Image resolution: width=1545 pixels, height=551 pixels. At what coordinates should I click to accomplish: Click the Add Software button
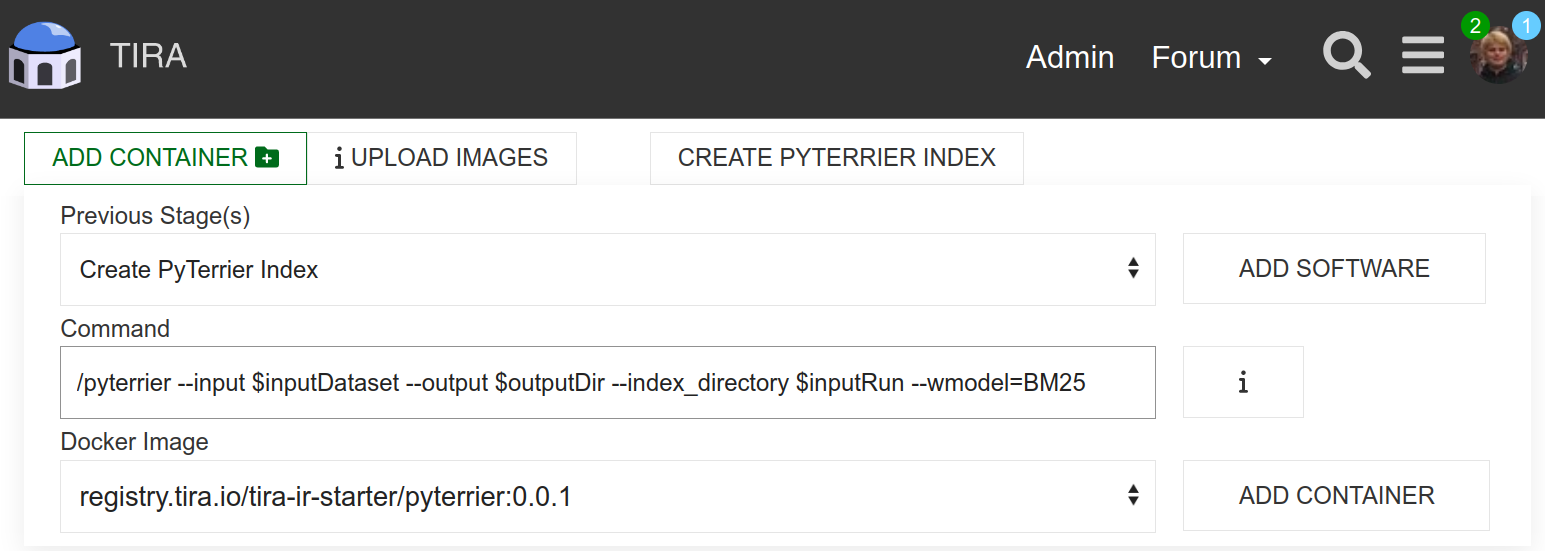pyautogui.click(x=1334, y=269)
